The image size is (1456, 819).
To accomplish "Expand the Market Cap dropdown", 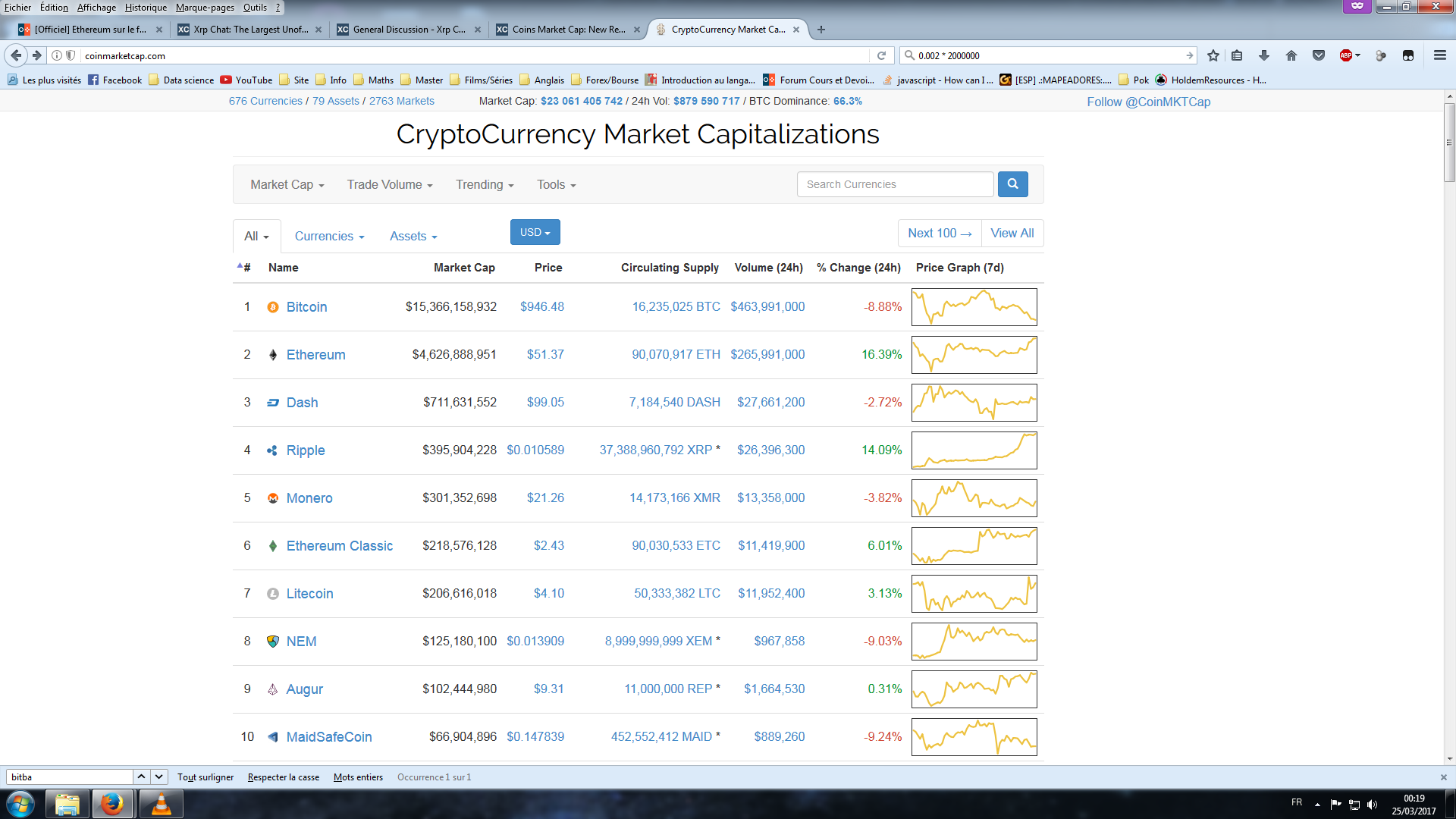I will pyautogui.click(x=287, y=185).
